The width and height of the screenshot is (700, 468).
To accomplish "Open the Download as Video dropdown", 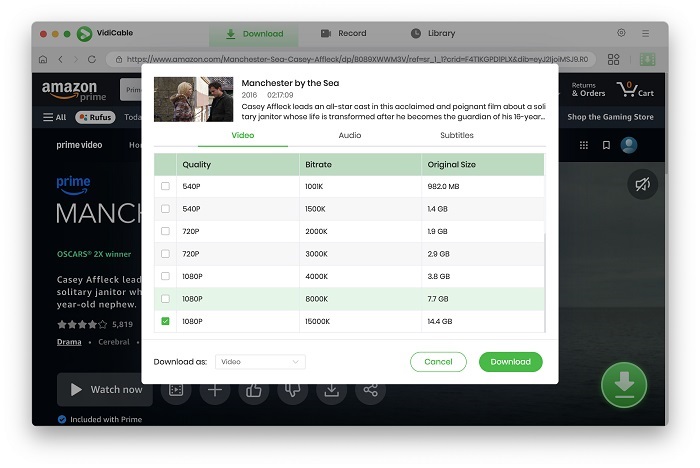I will [x=260, y=362].
